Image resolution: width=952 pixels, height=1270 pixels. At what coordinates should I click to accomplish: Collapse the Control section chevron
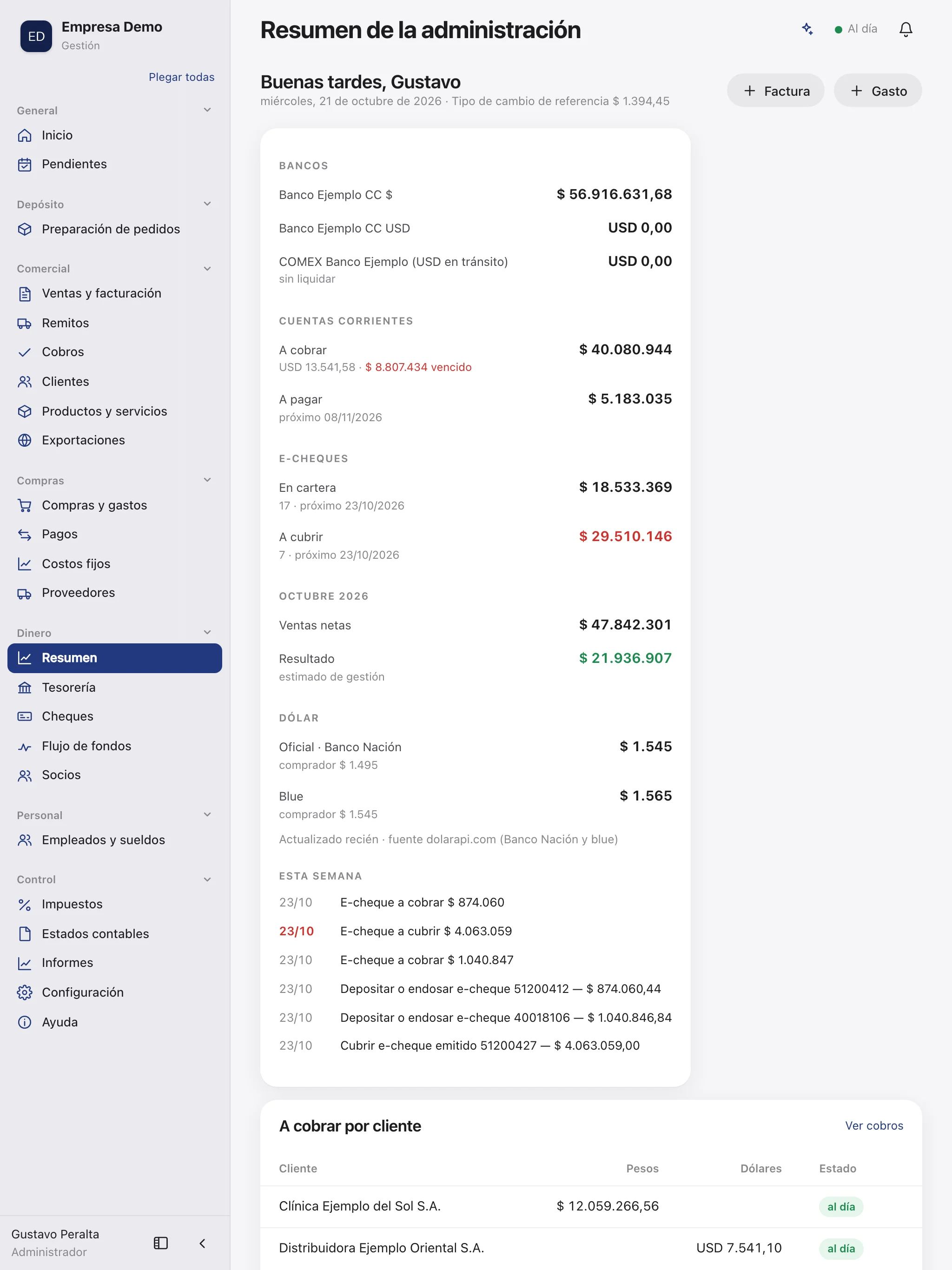pyautogui.click(x=207, y=880)
